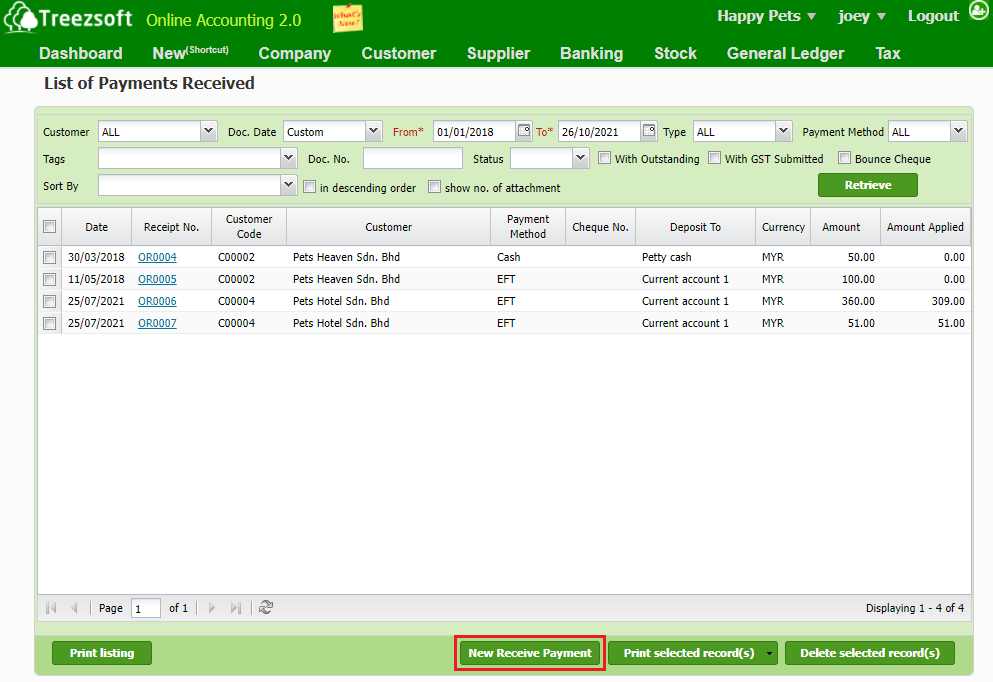Select the row checkbox for receipt OR0004
Screen dimensions: 993x682
[x=49, y=257]
